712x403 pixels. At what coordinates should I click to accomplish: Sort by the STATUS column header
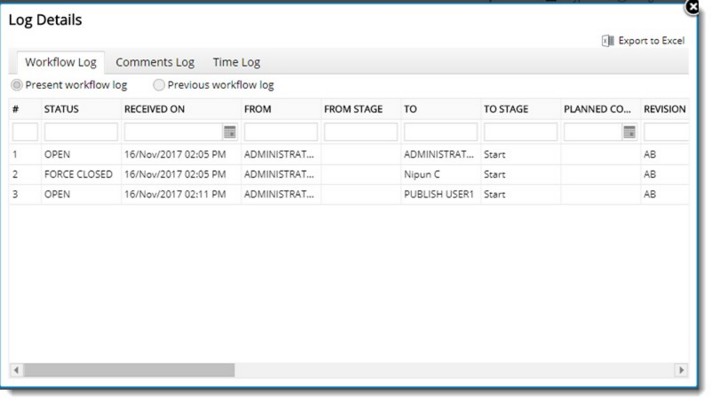tap(62, 108)
